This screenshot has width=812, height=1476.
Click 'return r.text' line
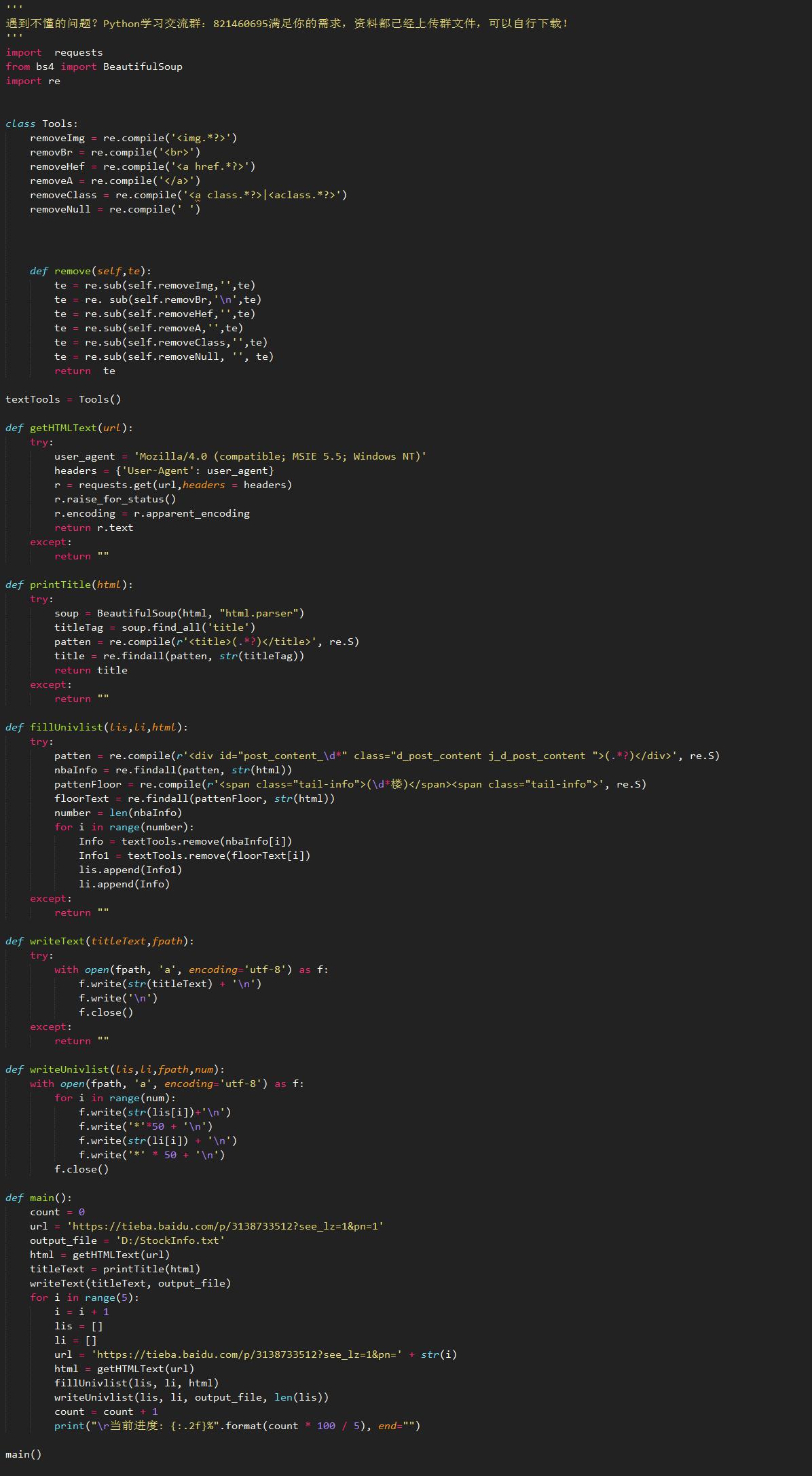(x=94, y=528)
